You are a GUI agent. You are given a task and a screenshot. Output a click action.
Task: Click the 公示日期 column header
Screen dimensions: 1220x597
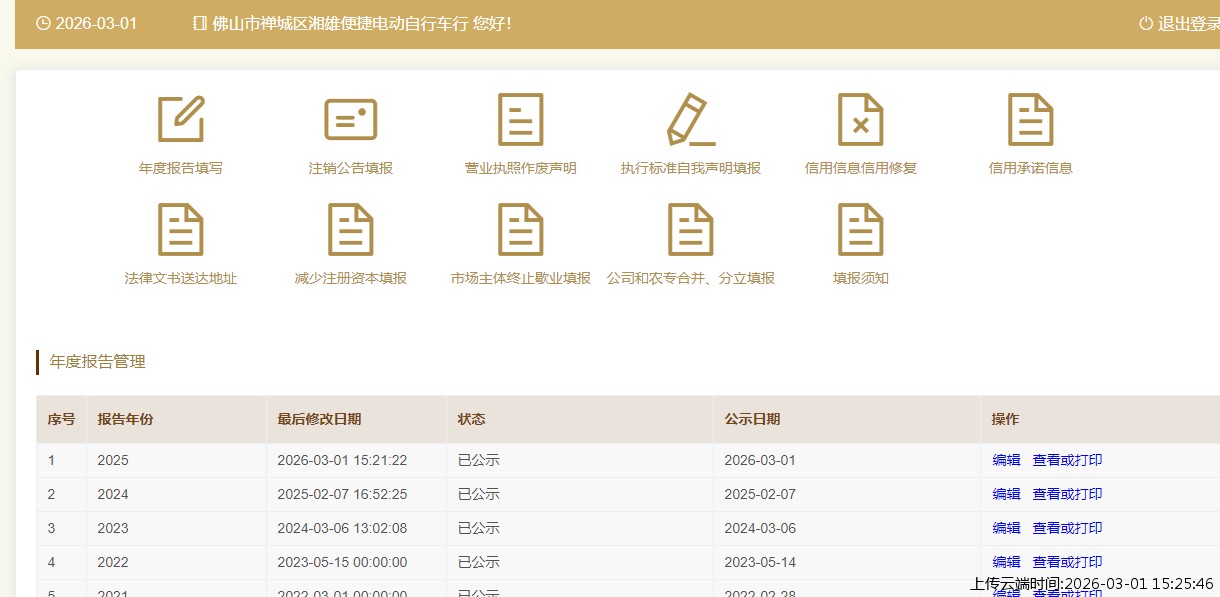(x=752, y=420)
